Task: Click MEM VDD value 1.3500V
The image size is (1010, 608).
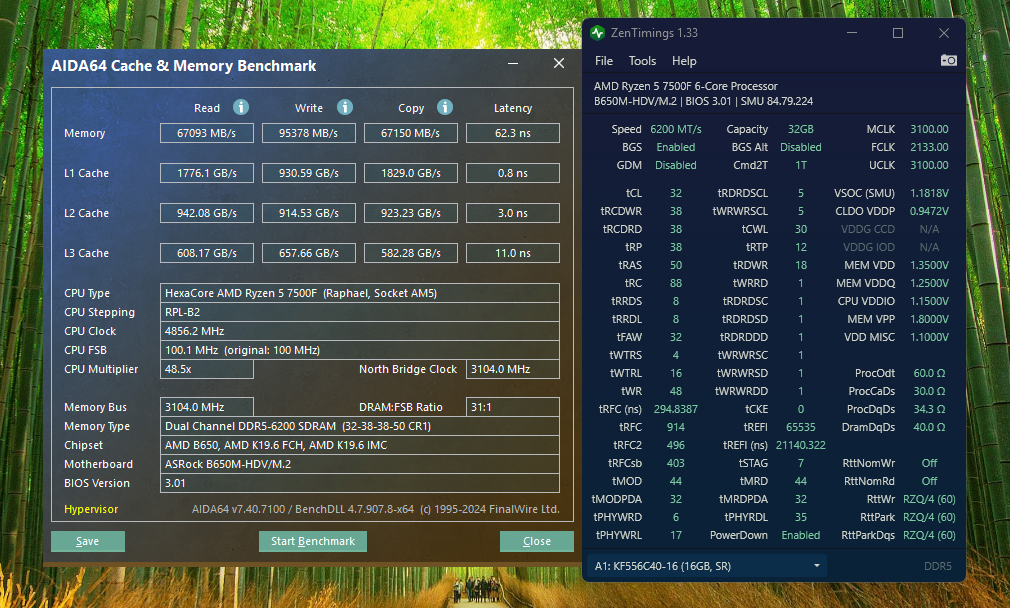Action: pyautogui.click(x=929, y=265)
